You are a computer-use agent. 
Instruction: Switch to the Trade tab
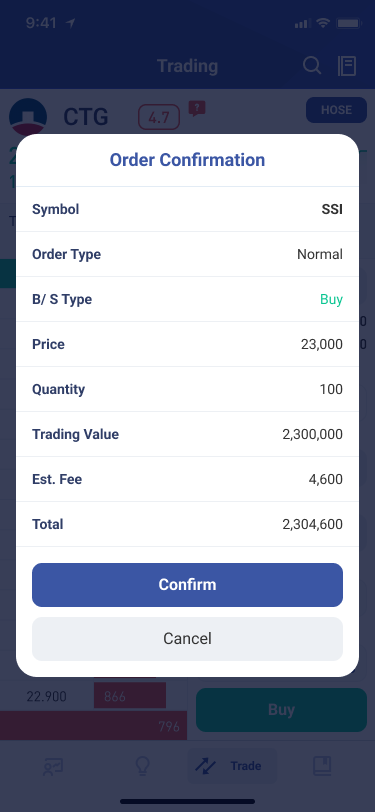tap(232, 766)
